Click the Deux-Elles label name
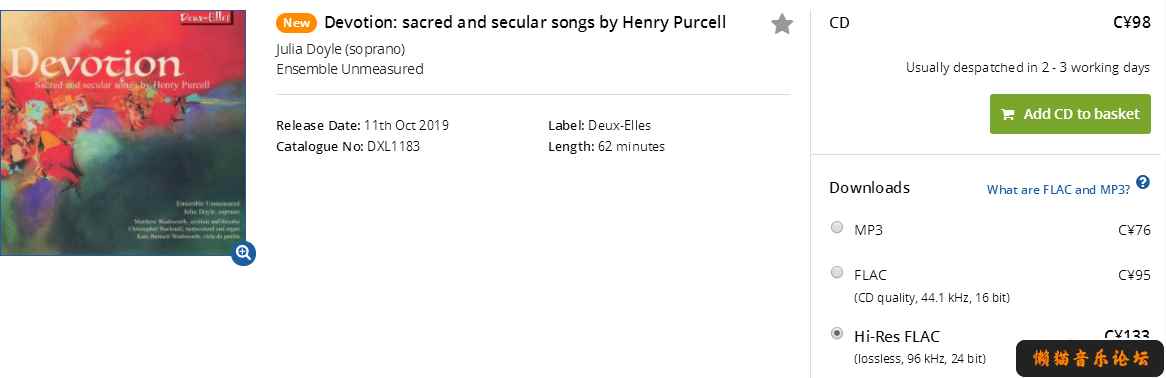 point(619,125)
